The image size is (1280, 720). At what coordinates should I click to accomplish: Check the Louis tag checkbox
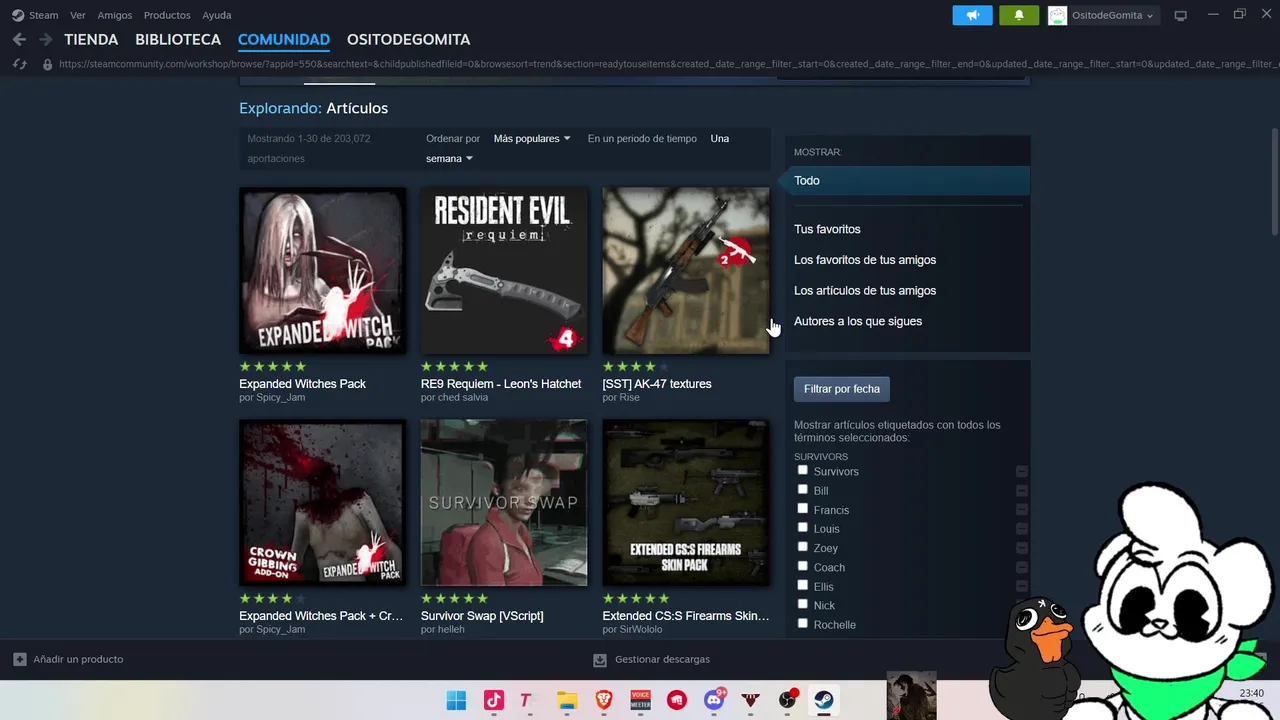tap(802, 527)
